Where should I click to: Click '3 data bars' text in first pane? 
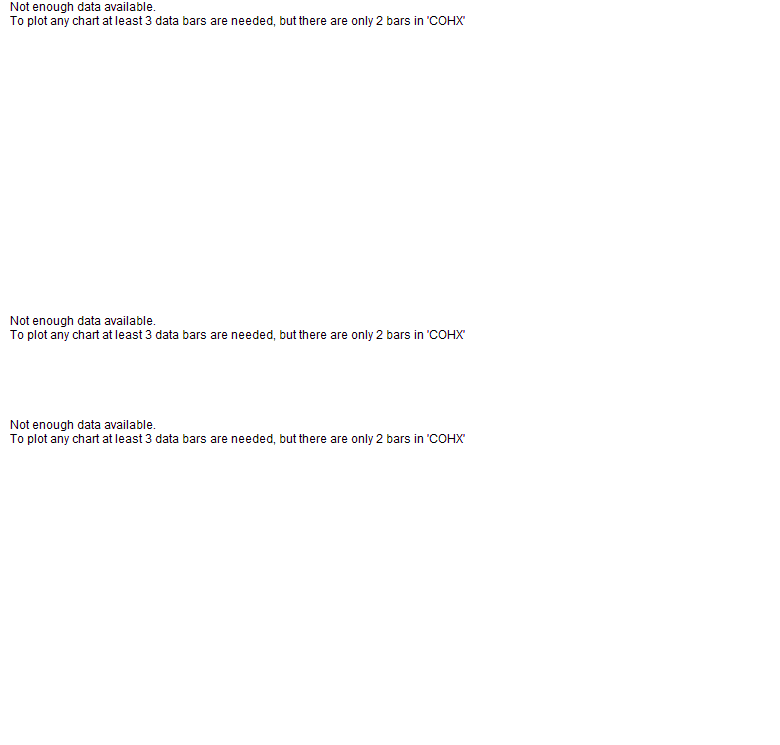(x=176, y=21)
